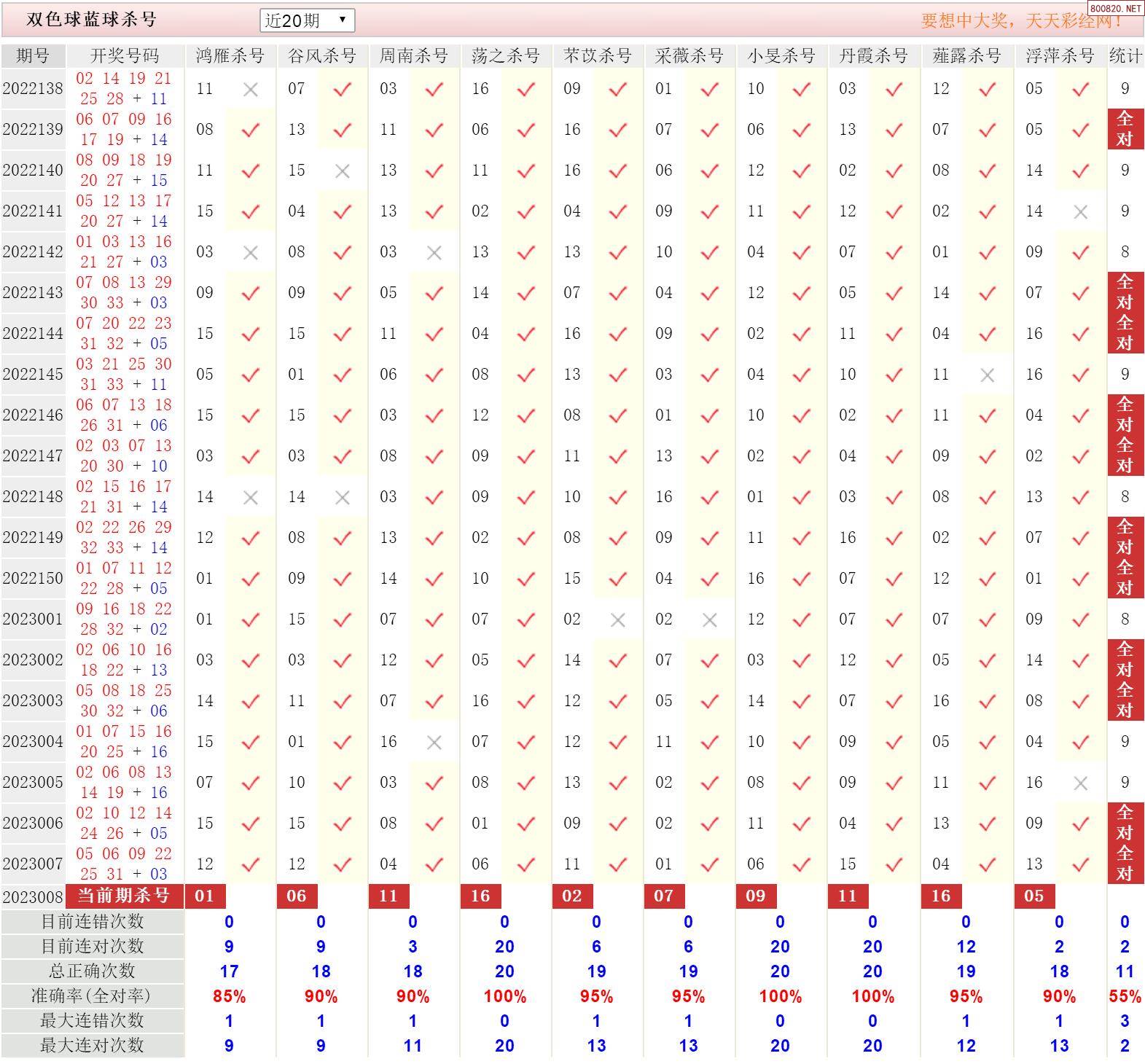Screen dimensions: 1145x1064
Task: Click the red check for 小旻 in row 2022146
Action: tap(802, 416)
